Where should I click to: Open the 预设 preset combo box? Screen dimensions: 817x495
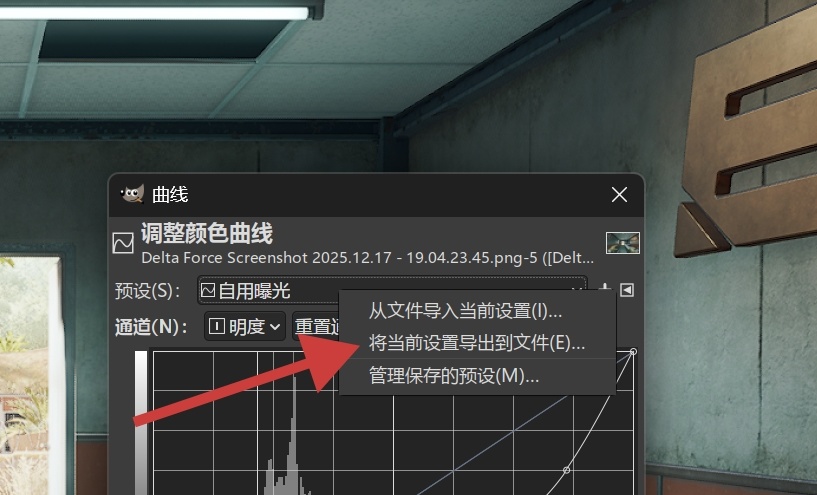click(392, 290)
